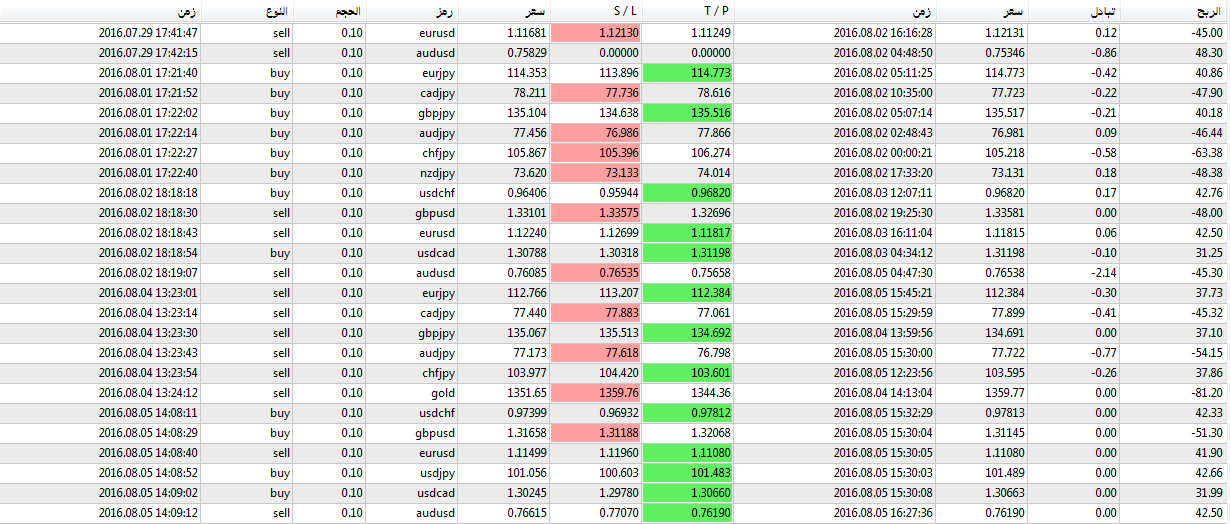1230x524 pixels.
Task: Select the open price 101.056
Action: coord(527,472)
